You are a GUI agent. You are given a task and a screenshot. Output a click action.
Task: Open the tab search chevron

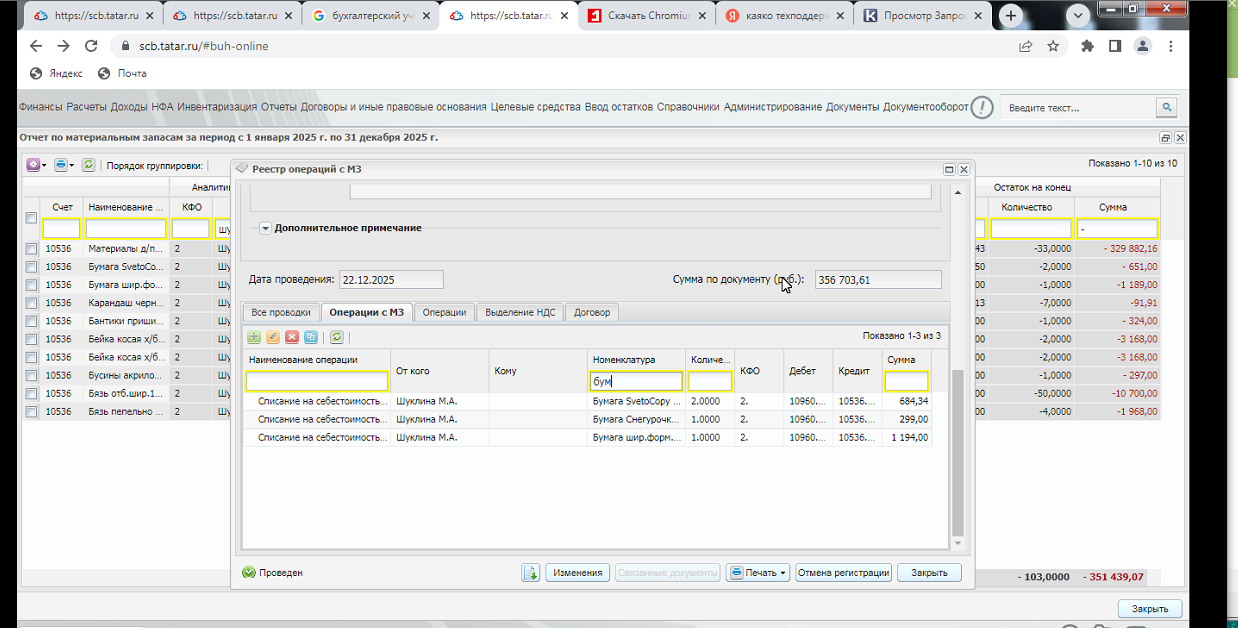[x=1078, y=15]
